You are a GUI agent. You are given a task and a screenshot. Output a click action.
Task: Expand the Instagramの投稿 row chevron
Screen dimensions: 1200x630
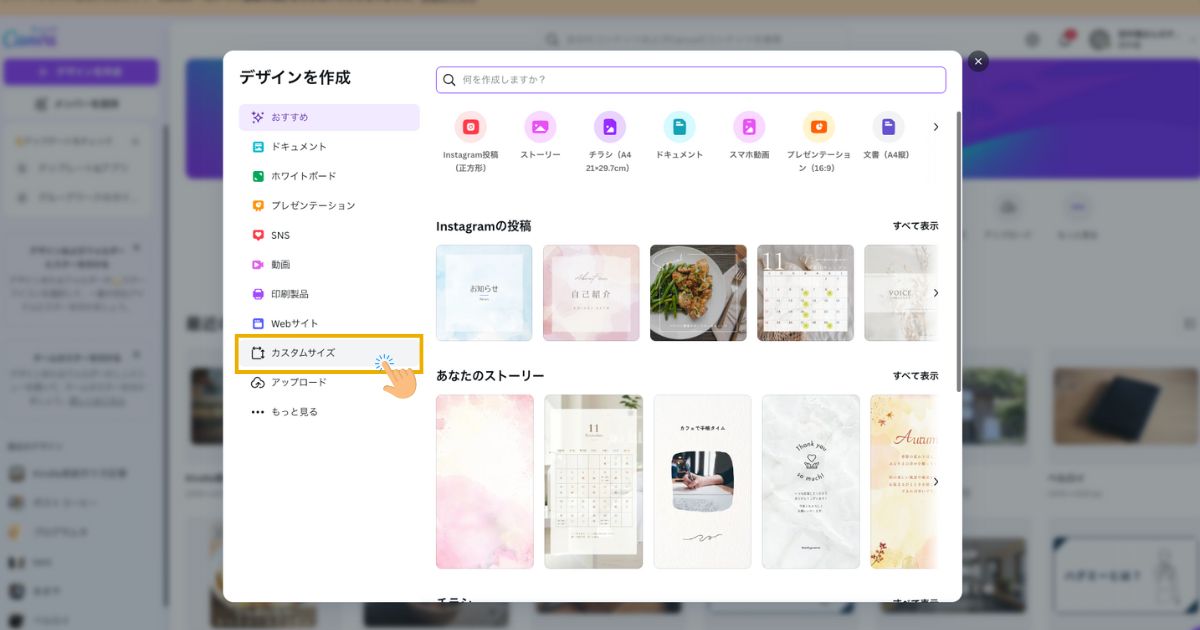point(936,293)
